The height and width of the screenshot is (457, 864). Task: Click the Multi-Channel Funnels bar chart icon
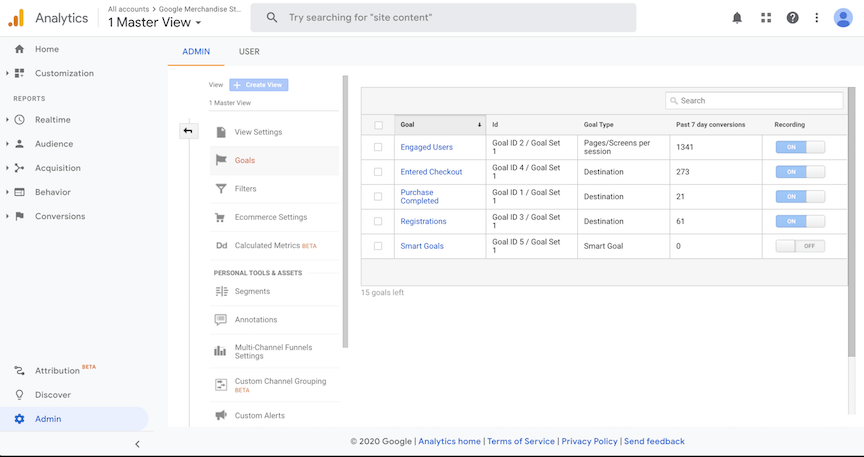click(220, 351)
